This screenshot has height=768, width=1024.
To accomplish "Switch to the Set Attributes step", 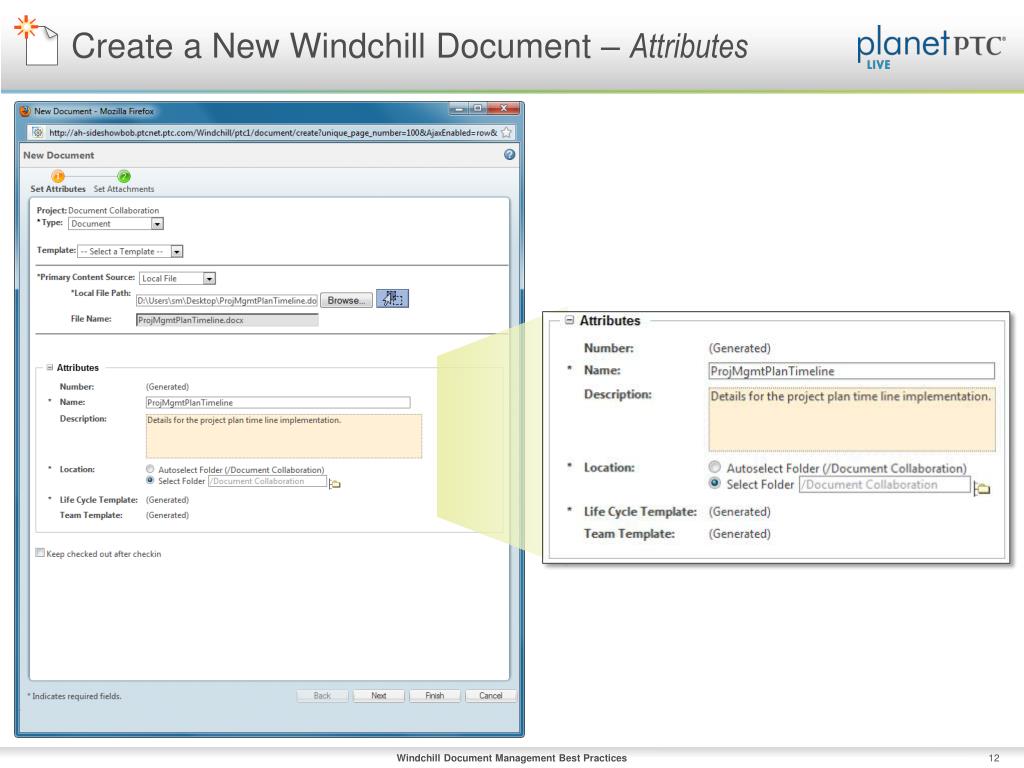I will (x=58, y=189).
